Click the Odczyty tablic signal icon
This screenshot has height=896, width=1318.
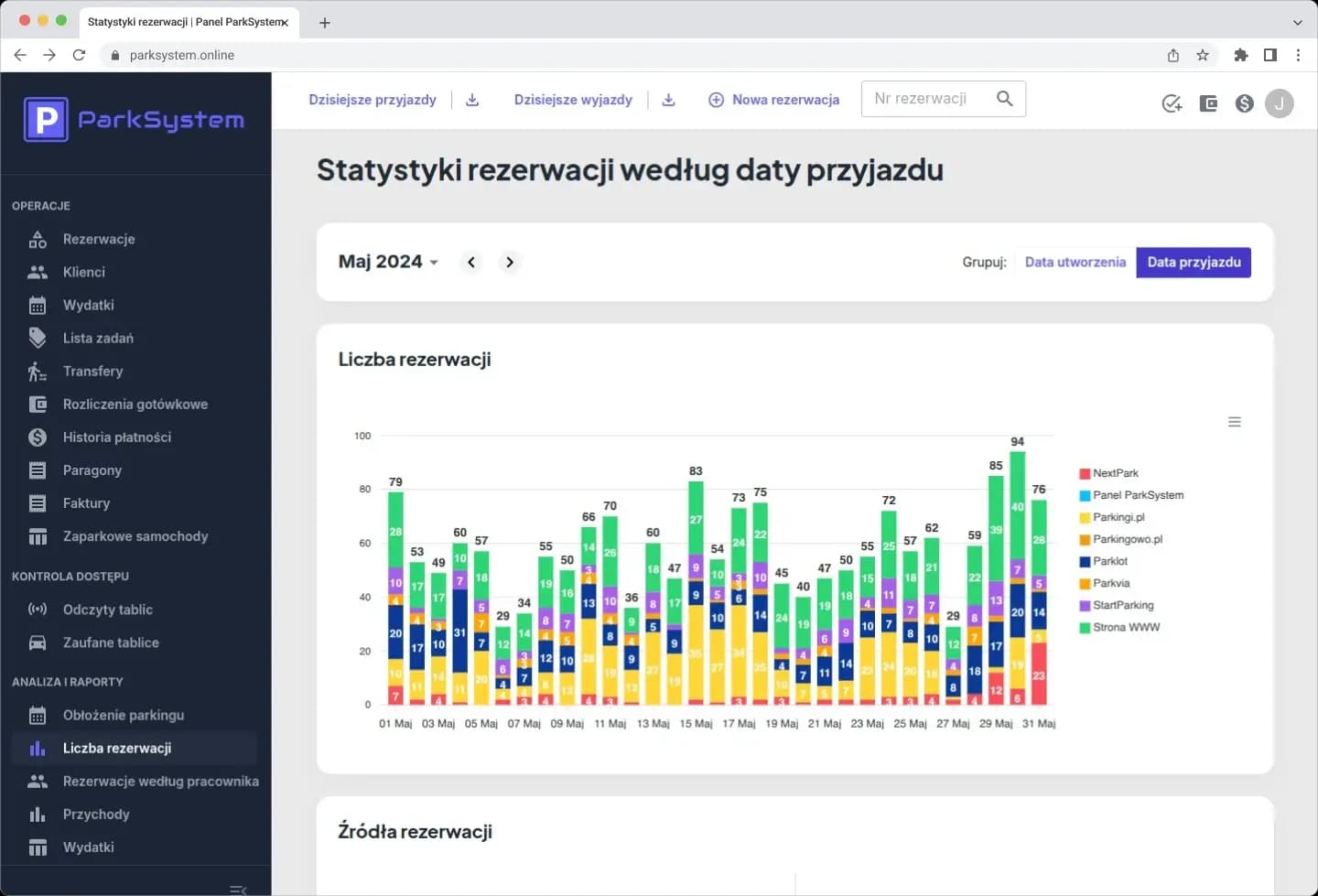coord(38,610)
